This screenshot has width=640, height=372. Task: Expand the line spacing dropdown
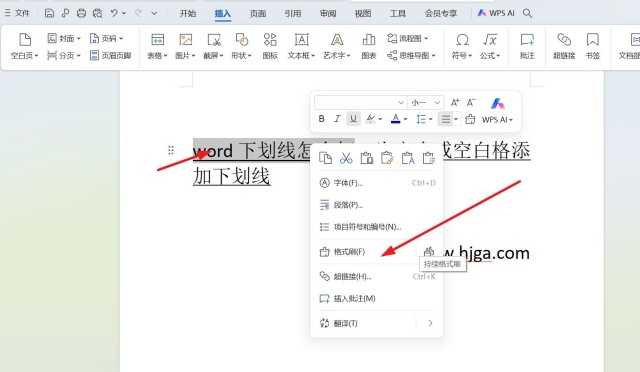431,119
